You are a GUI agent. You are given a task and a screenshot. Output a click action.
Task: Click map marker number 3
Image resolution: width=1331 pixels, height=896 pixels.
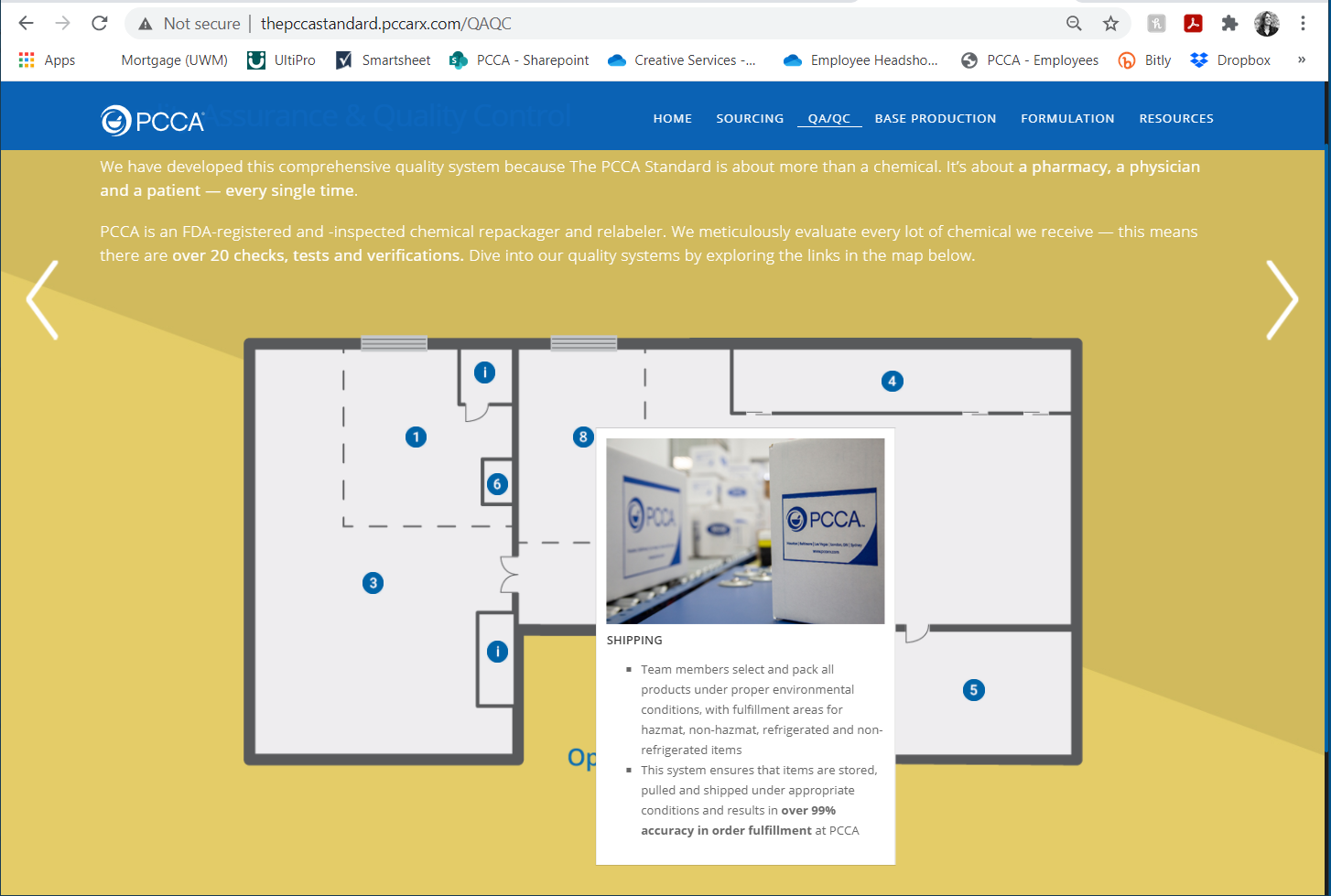[x=373, y=583]
